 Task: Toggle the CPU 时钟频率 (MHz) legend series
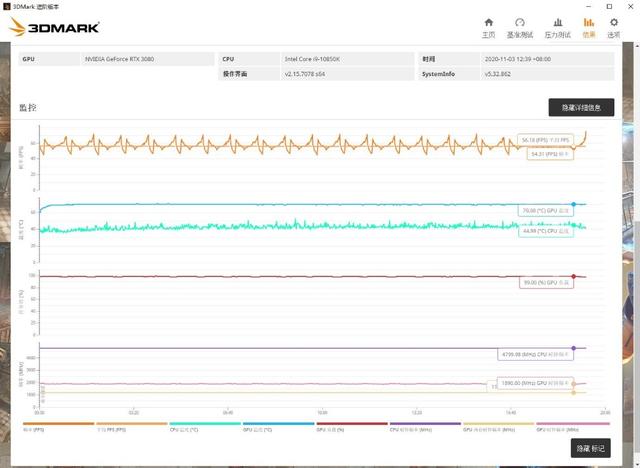point(425,427)
